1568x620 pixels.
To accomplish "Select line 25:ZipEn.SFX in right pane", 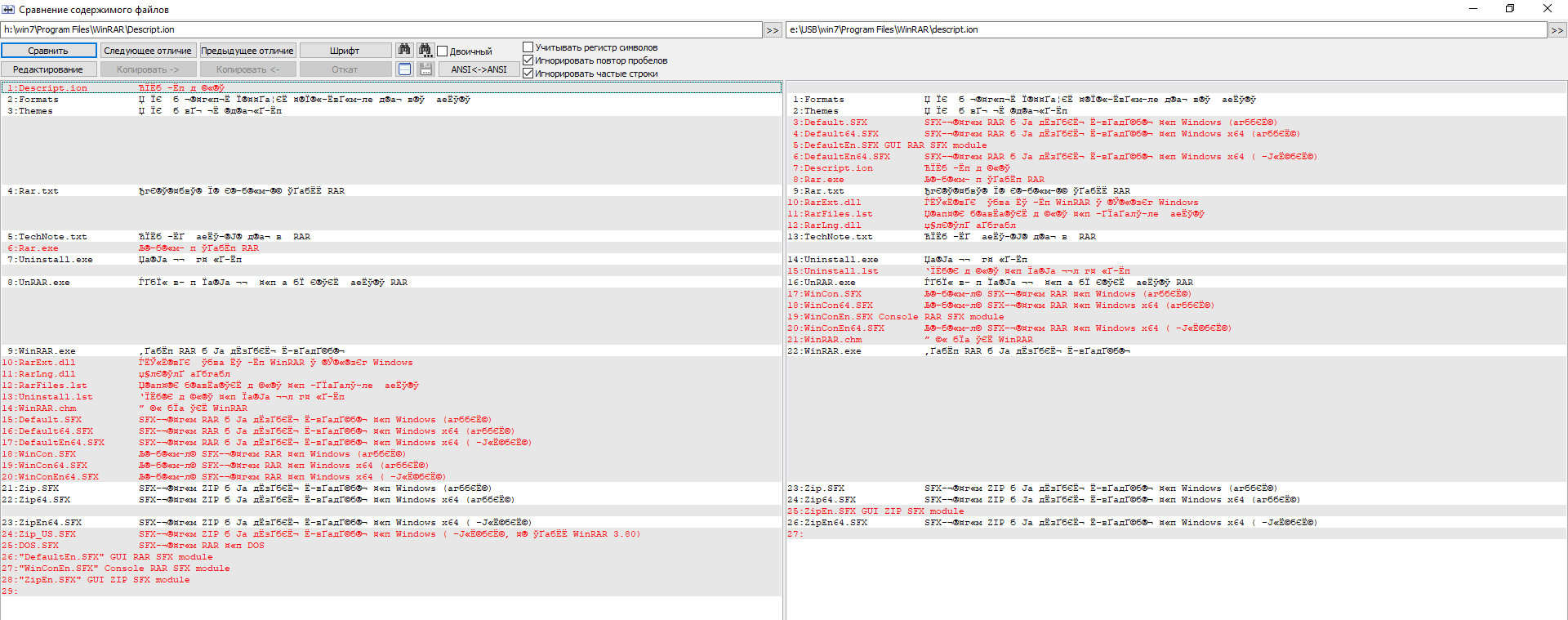I will [x=1177, y=511].
